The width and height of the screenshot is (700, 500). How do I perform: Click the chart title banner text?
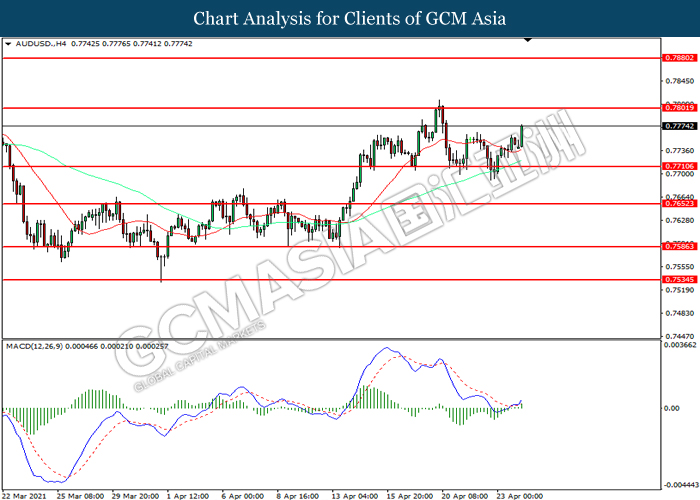[x=349, y=18]
